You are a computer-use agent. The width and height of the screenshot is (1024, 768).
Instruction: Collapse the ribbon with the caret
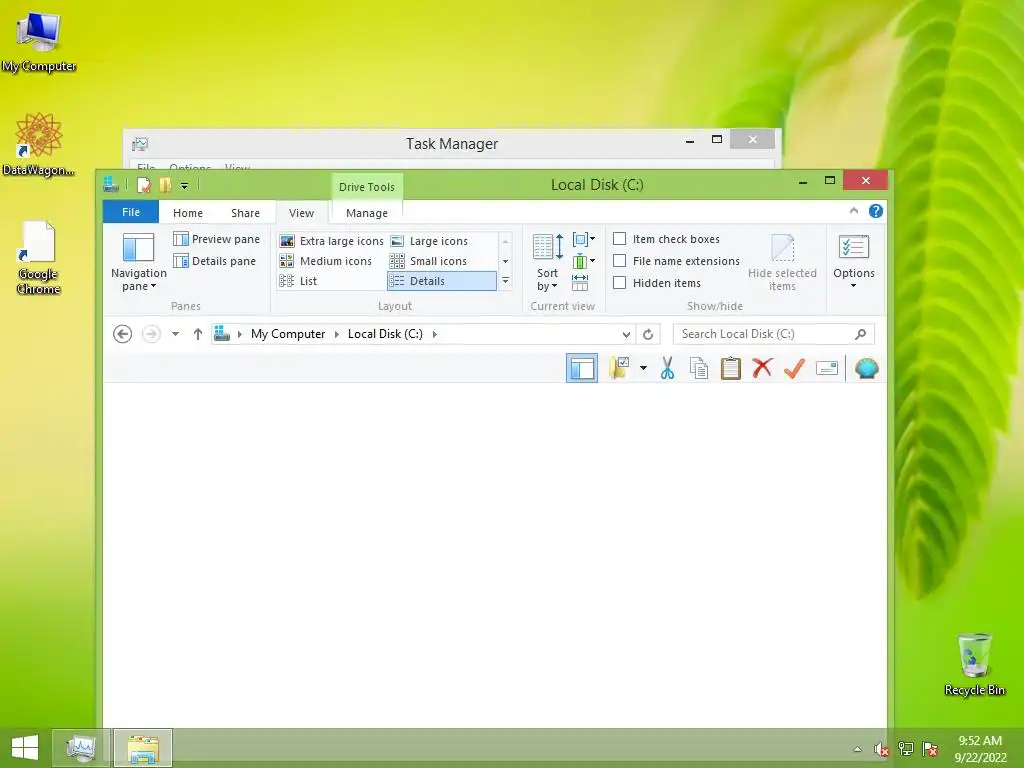854,210
